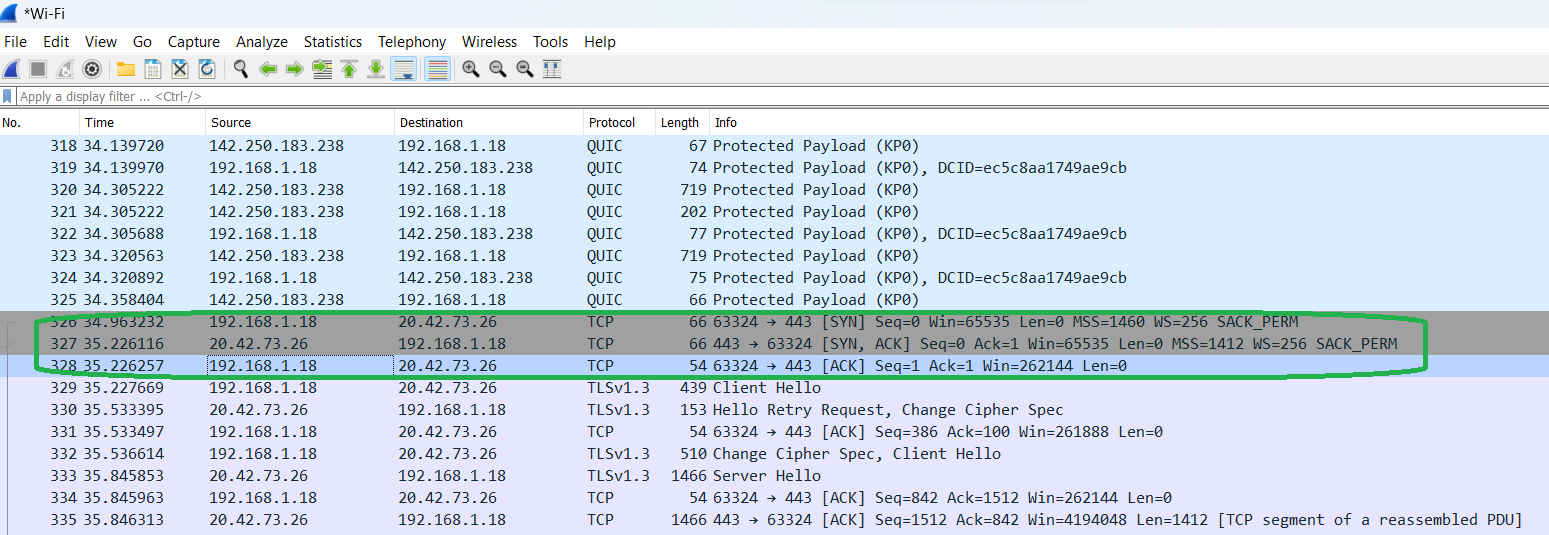
Task: Sort by the Info column header
Action: [x=1128, y=123]
